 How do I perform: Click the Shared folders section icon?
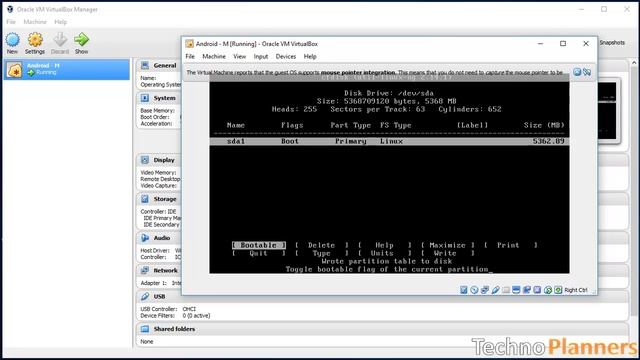(145, 329)
